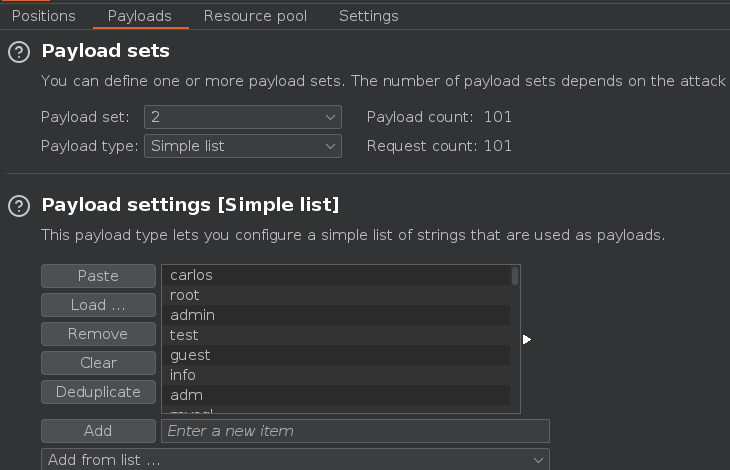The image size is (730, 470).
Task: Open the Resource pool tab
Action: tap(255, 16)
